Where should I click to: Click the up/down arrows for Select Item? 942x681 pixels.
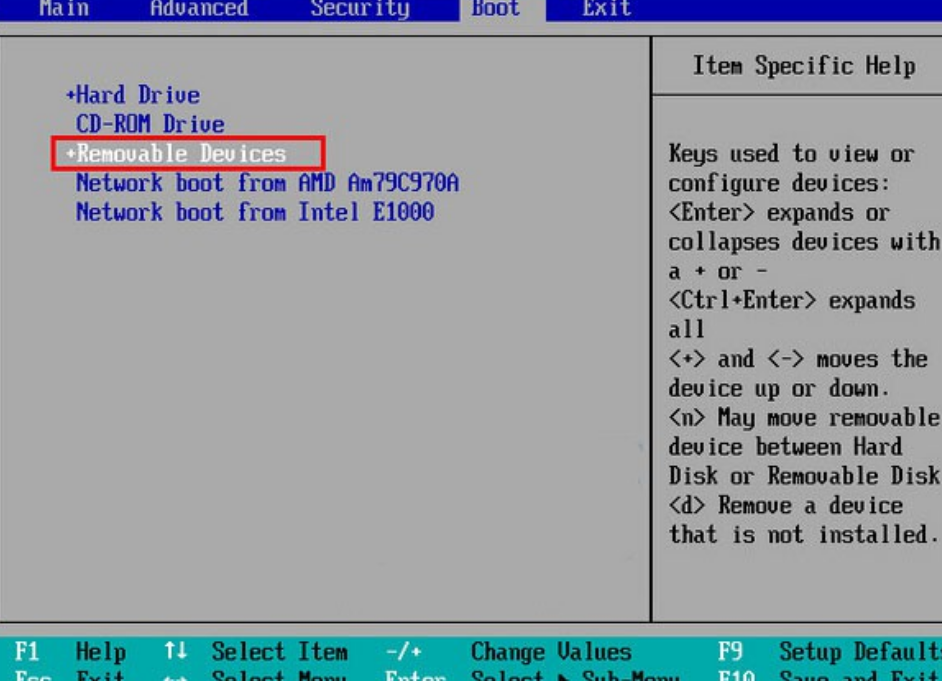[175, 653]
